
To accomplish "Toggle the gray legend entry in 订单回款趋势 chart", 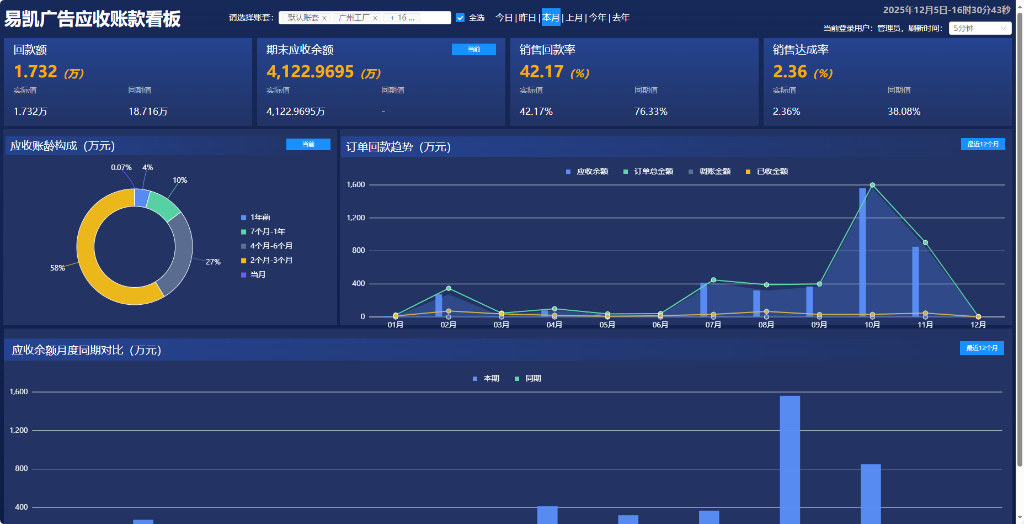I will pos(710,171).
